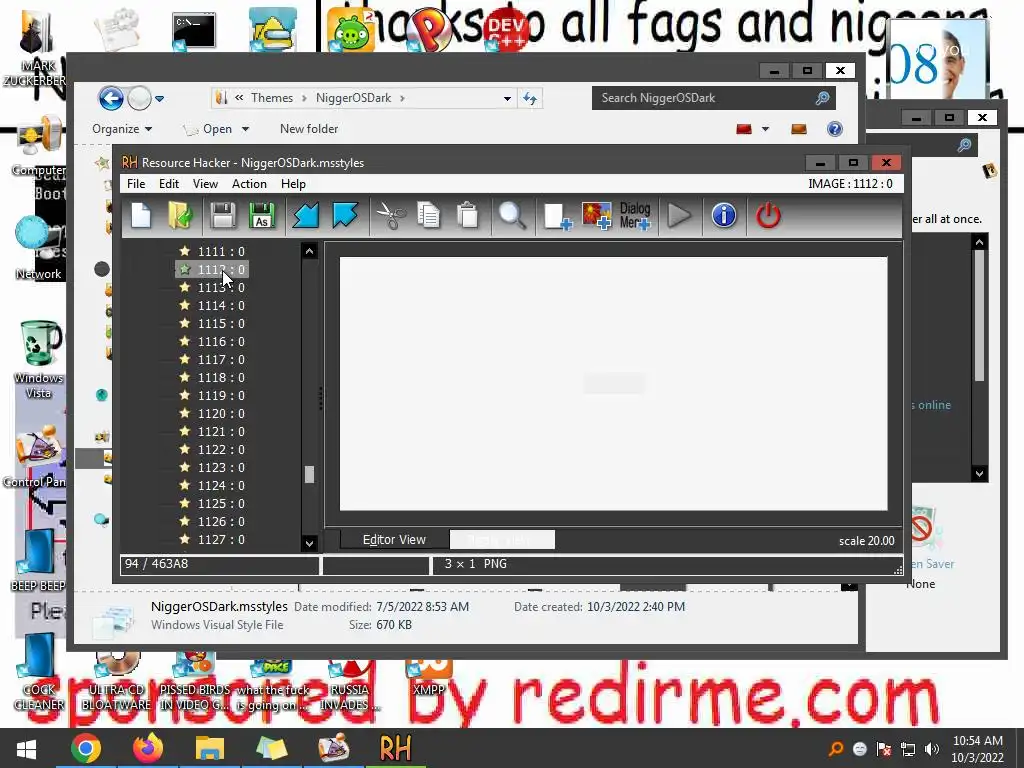Viewport: 1024px width, 768px height.
Task: Go back in the Explorer window
Action: click(111, 99)
